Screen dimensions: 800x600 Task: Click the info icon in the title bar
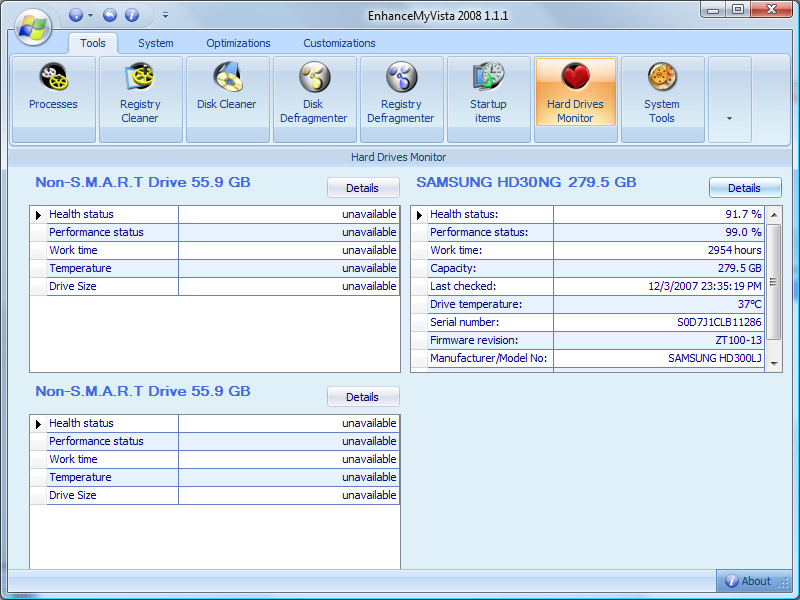click(x=132, y=15)
